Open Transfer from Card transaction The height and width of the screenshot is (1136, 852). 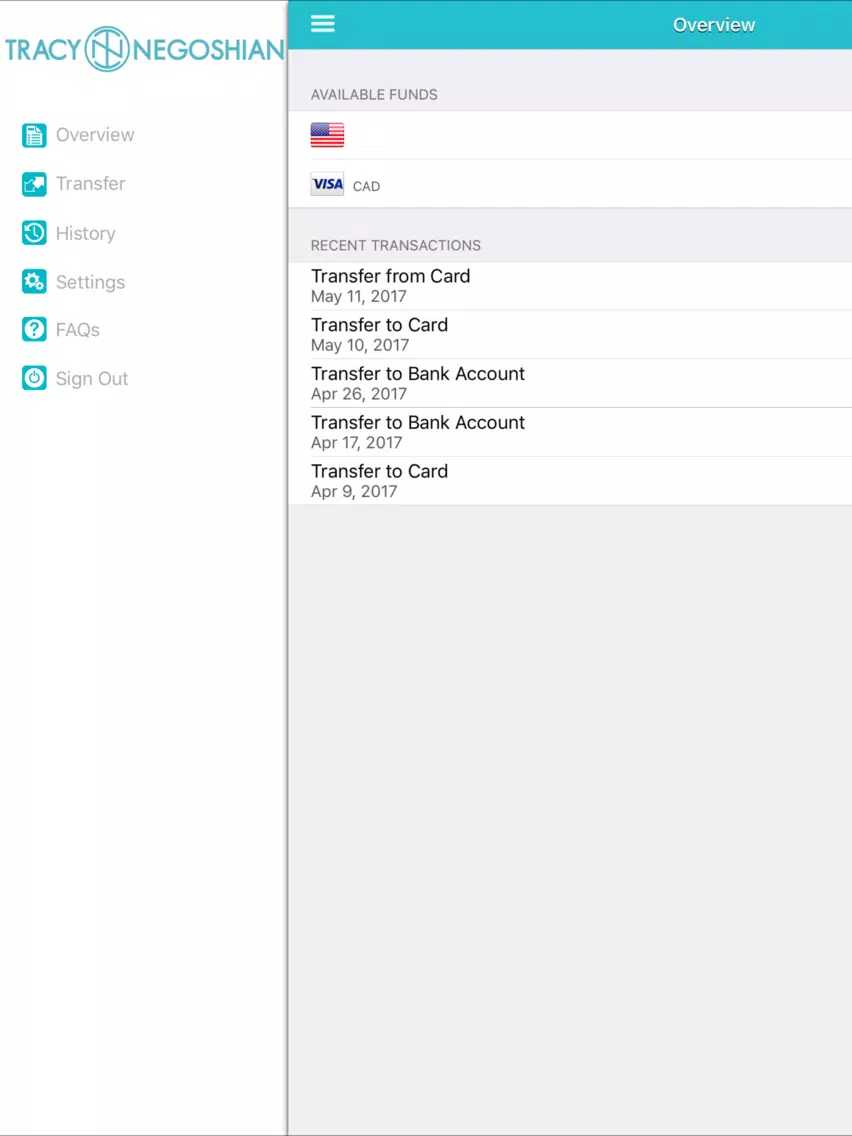coord(570,285)
